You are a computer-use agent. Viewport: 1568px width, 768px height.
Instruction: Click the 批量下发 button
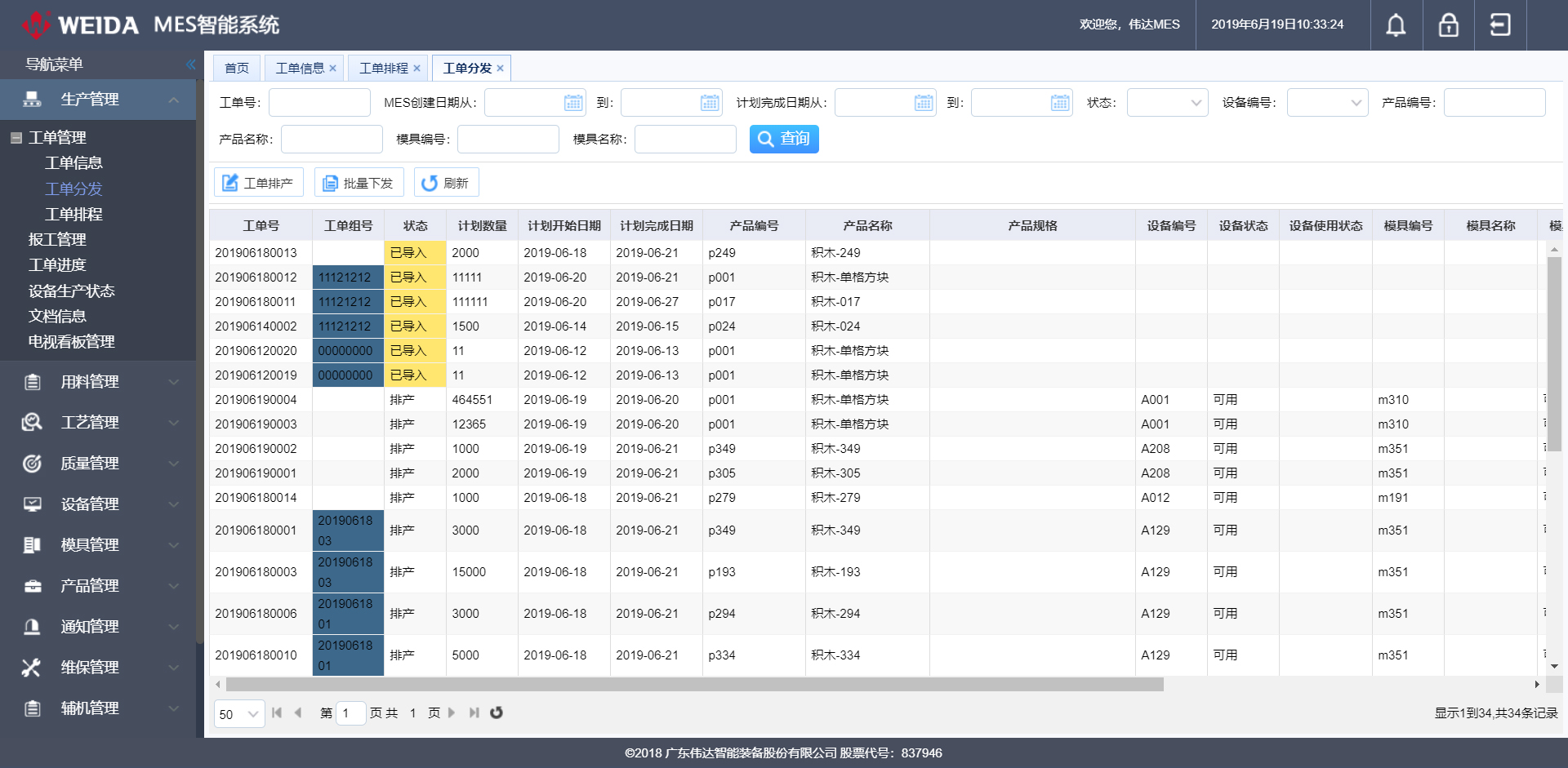359,183
